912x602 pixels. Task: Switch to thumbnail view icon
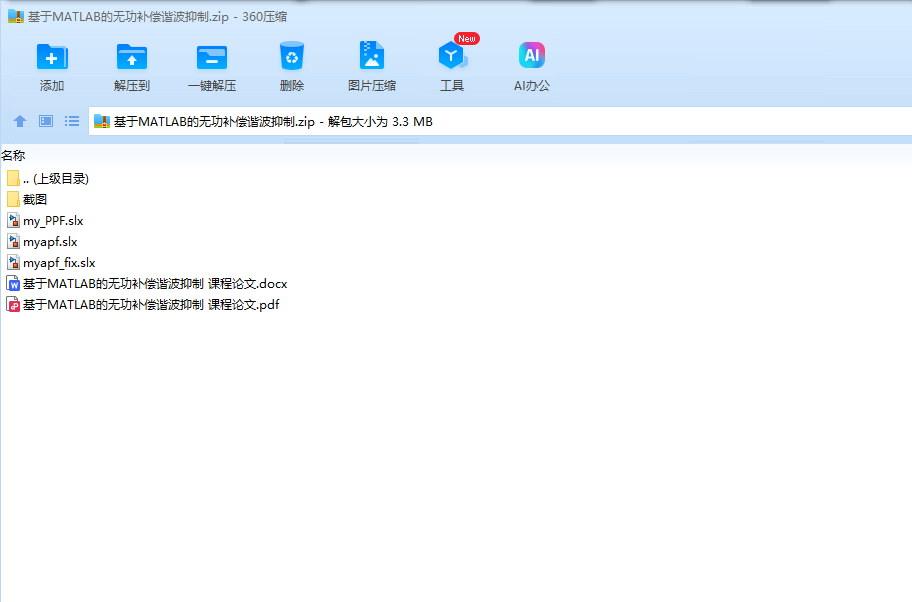coord(46,121)
